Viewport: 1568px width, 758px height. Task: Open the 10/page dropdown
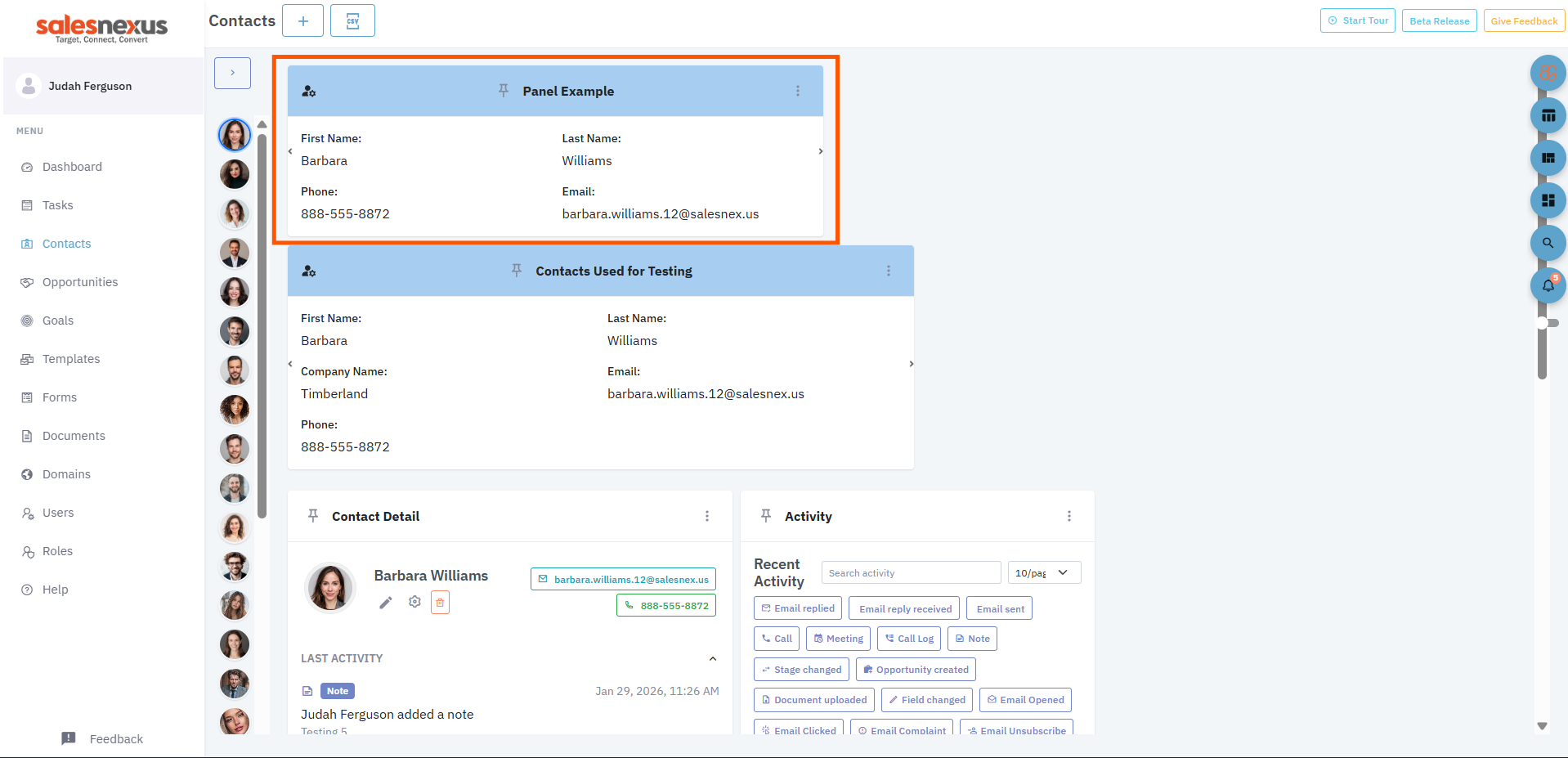point(1044,572)
